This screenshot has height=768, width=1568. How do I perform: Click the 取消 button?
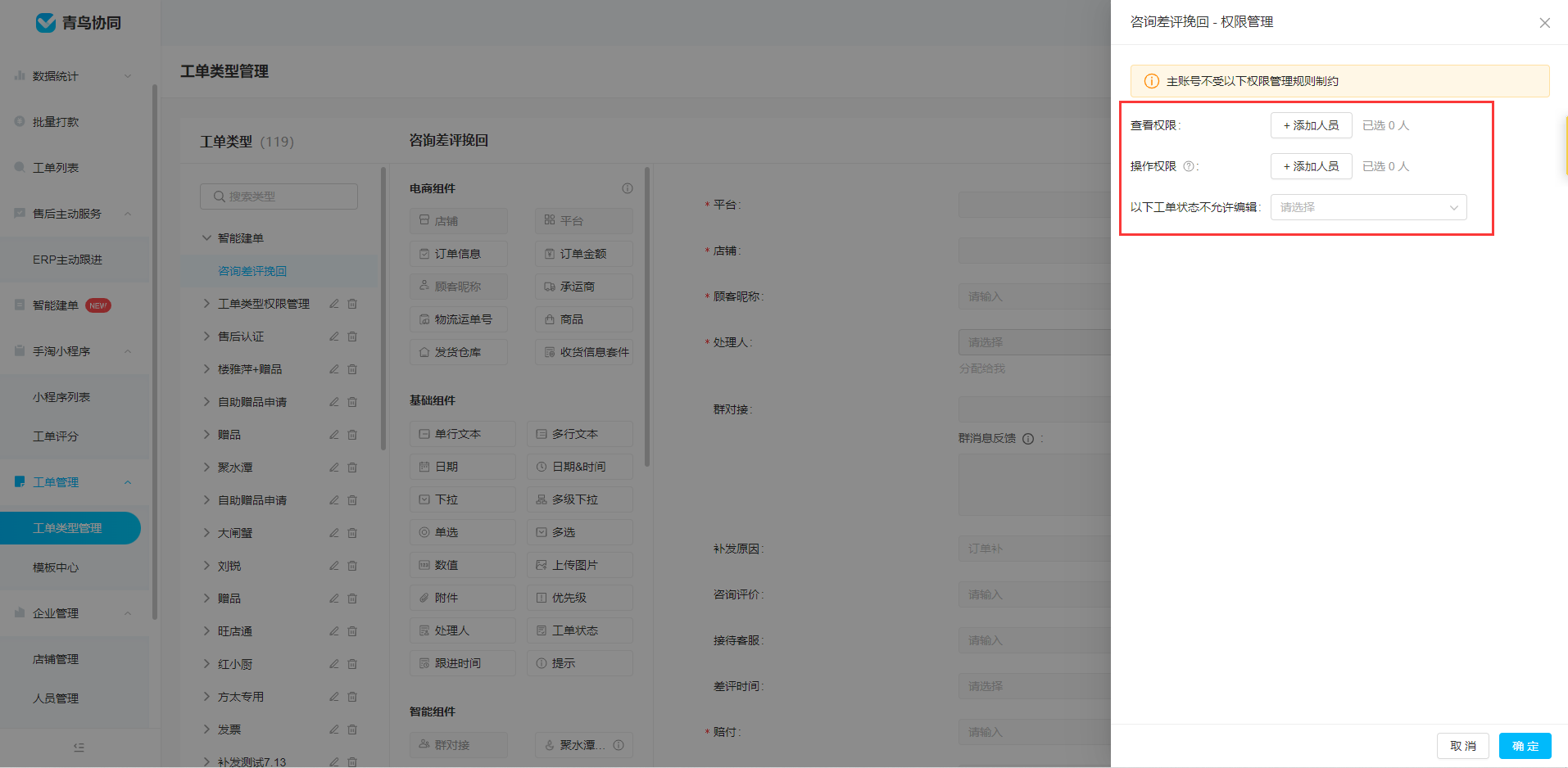1462,746
